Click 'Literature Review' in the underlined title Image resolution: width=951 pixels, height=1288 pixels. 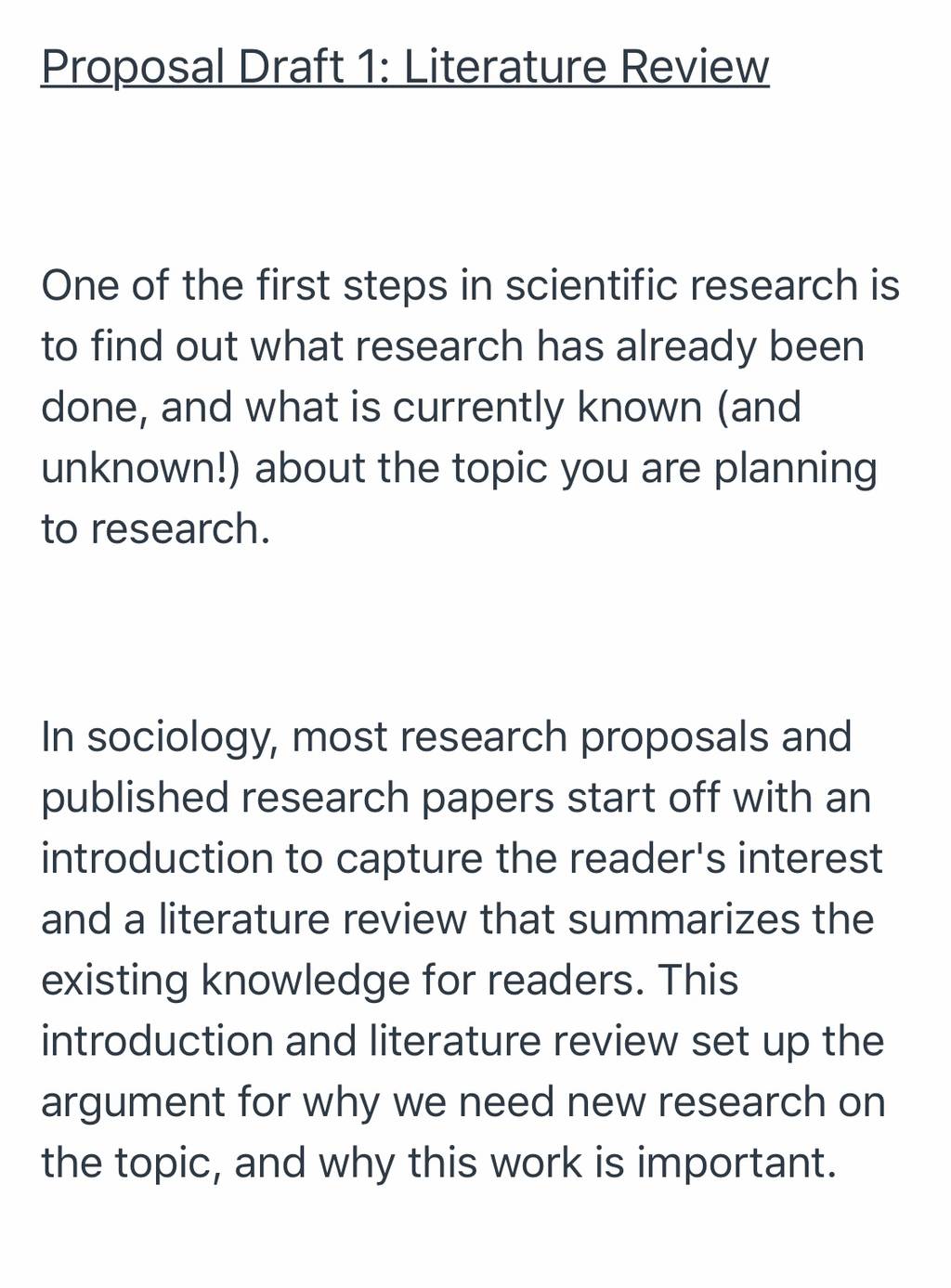coord(586,67)
